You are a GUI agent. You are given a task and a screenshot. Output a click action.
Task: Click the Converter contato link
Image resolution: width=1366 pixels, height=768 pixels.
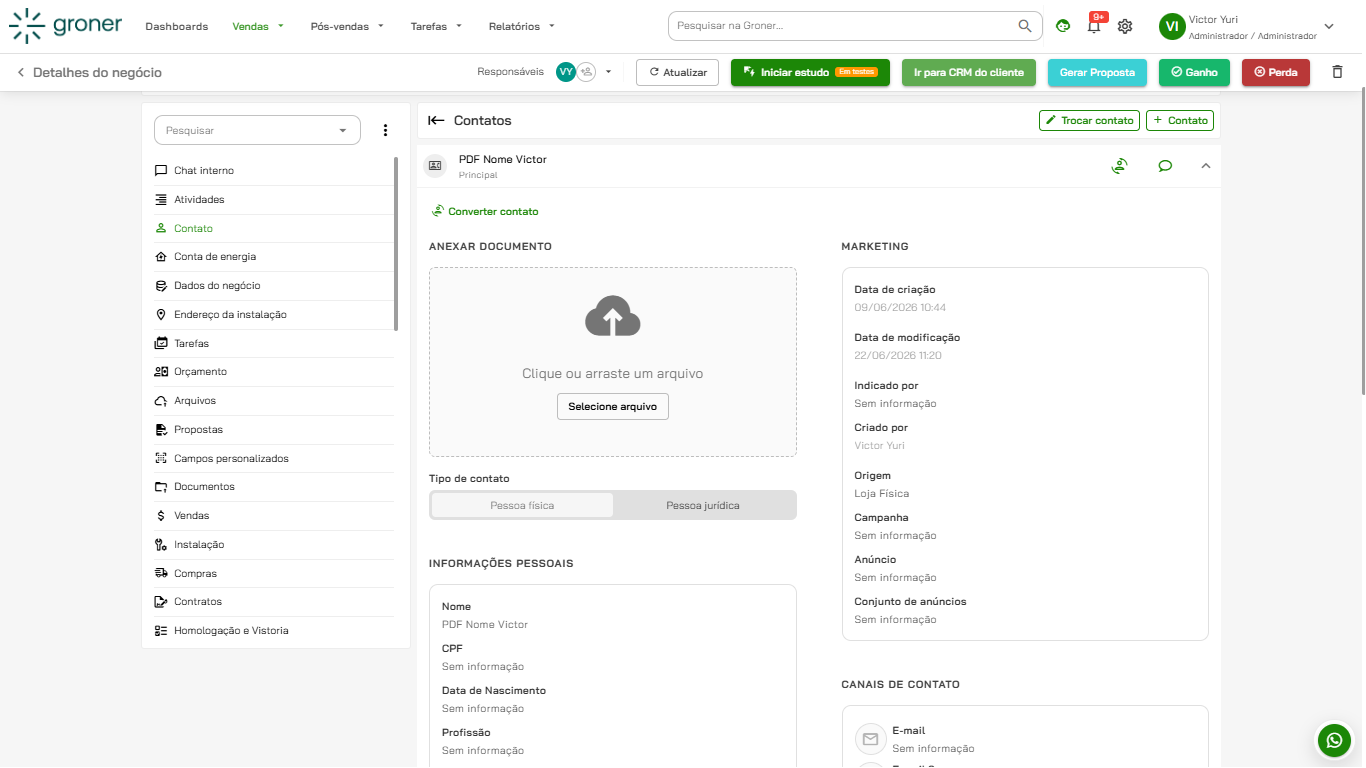click(485, 212)
